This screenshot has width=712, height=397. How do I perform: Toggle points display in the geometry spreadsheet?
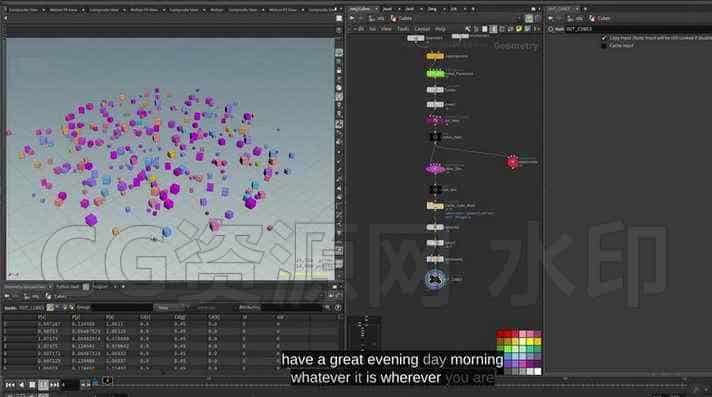pyautogui.click(x=50, y=308)
